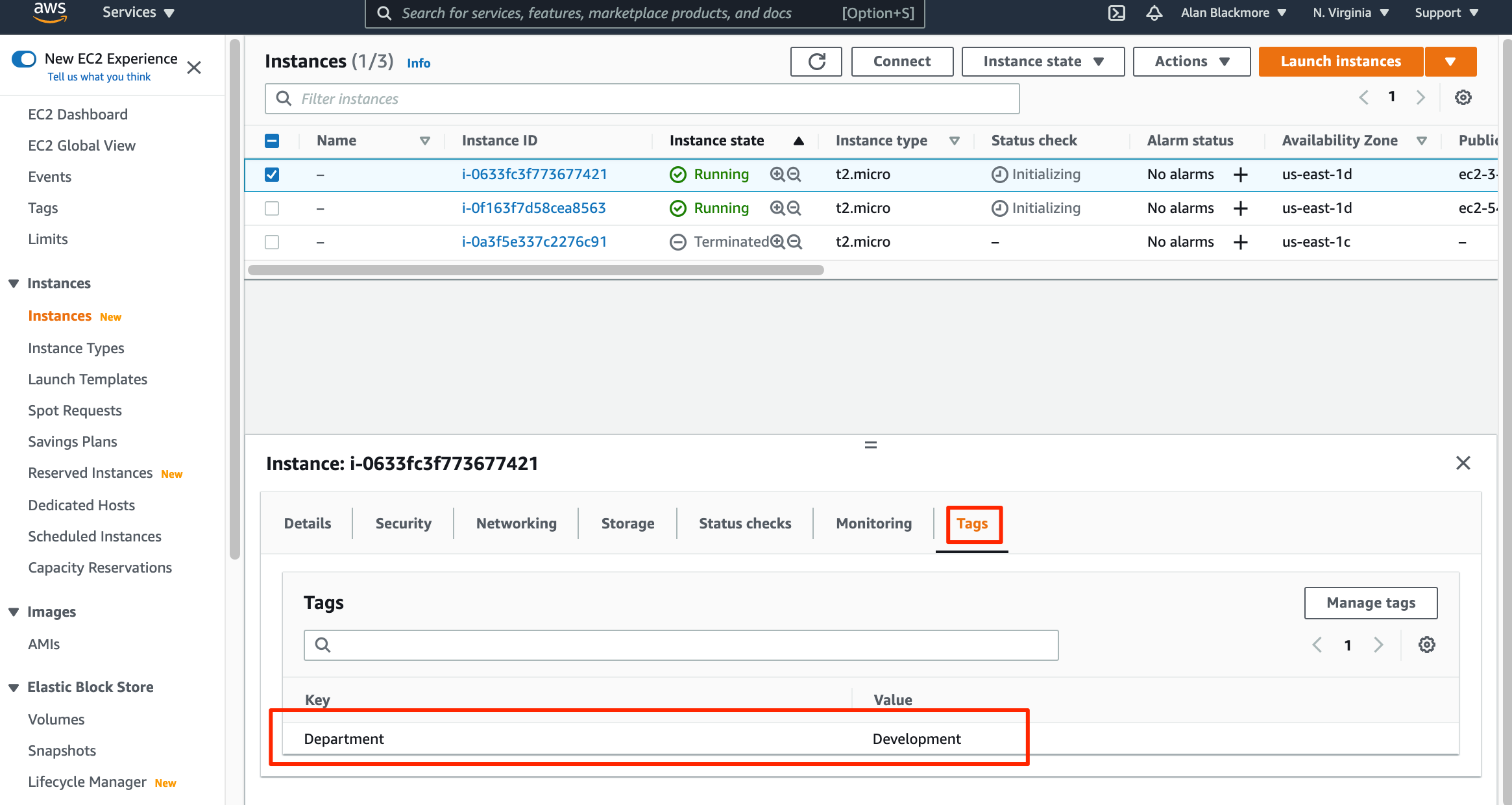This screenshot has width=1512, height=805.
Task: Go to previous instances page
Action: point(1363,97)
